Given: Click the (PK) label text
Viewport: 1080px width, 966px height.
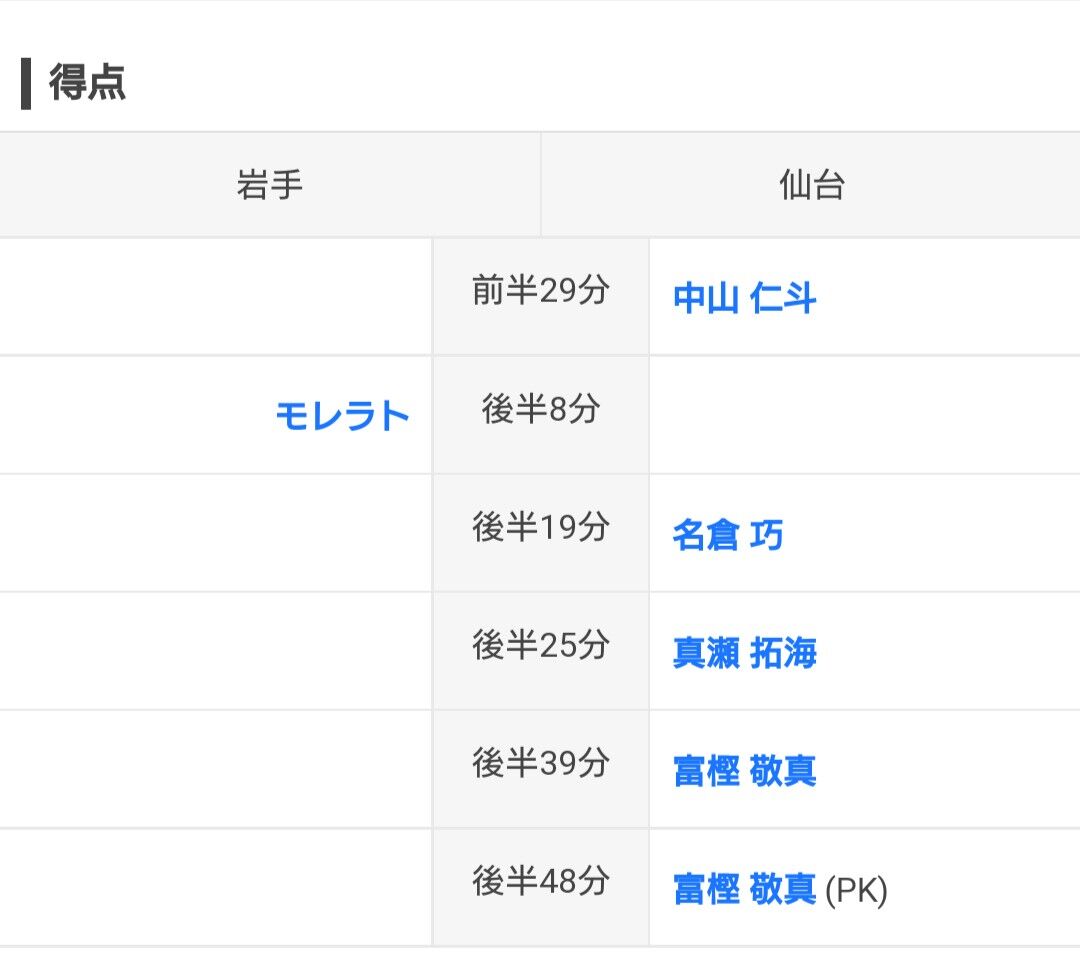Looking at the screenshot, I should 857,890.
